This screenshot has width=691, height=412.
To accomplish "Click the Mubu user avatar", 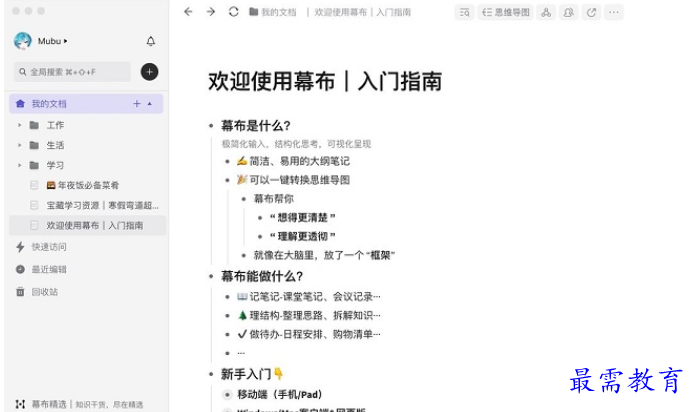I will point(22,41).
